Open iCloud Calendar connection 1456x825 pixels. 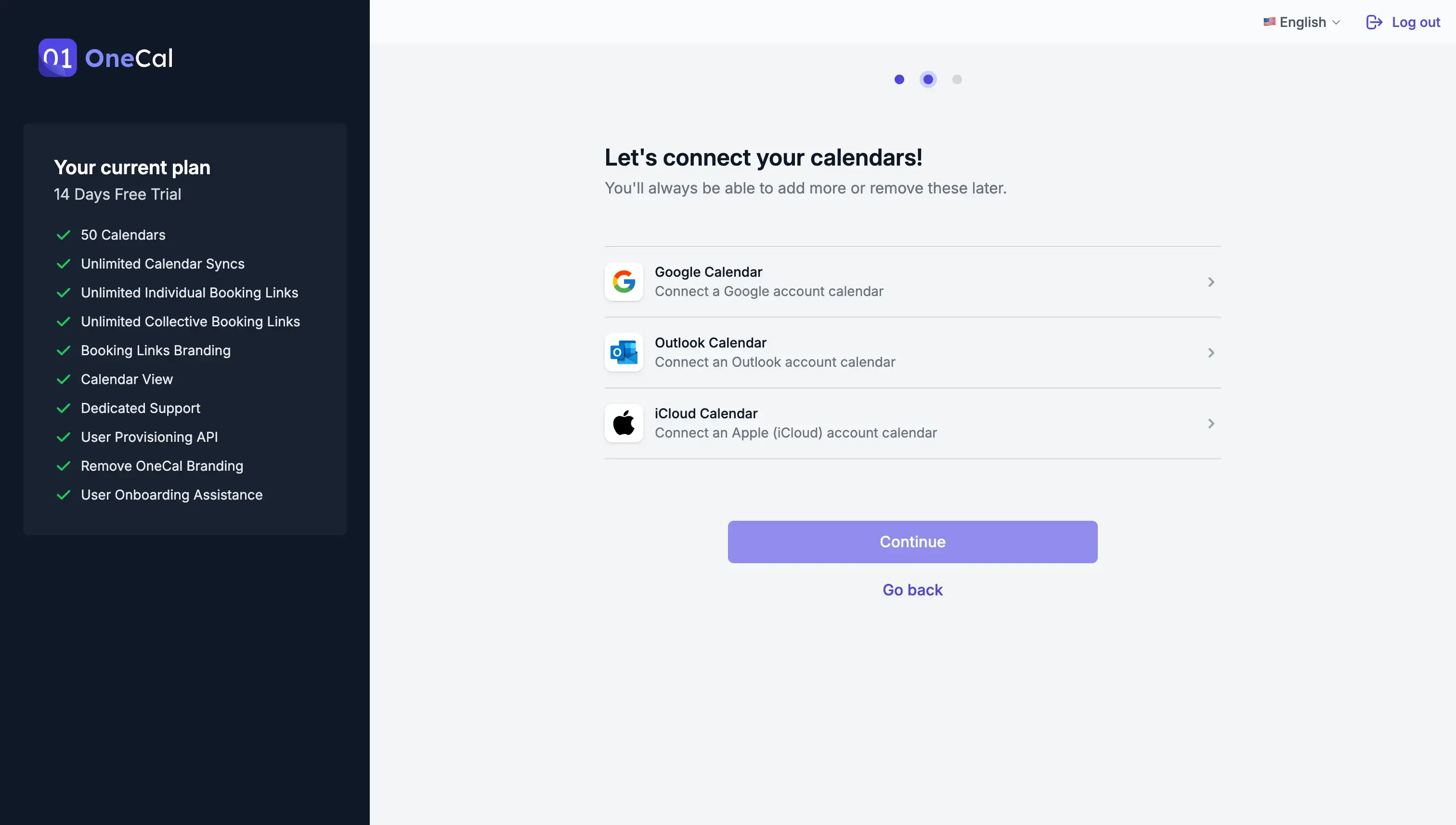[x=912, y=423]
